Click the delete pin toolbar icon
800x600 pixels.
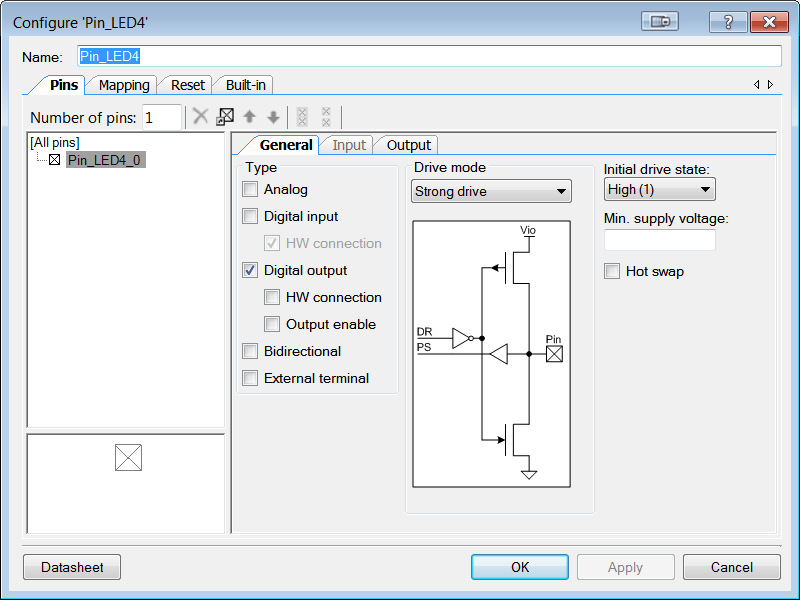200,117
